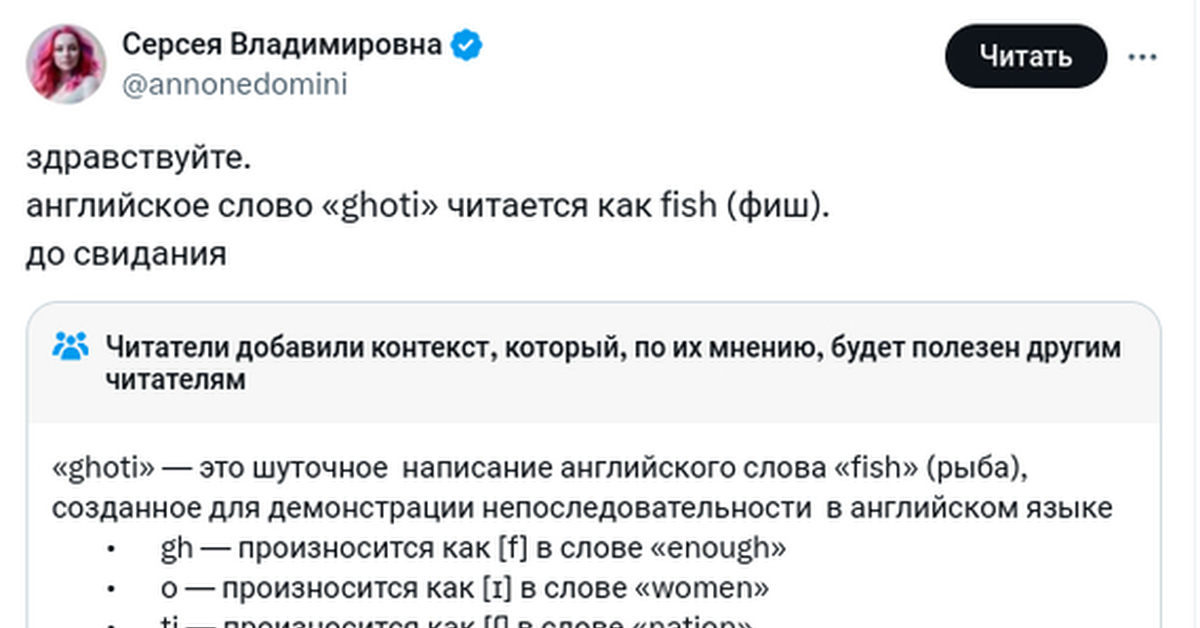1200x628 pixels.
Task: Click the display name "Серсея Владимировна"
Action: (282, 45)
